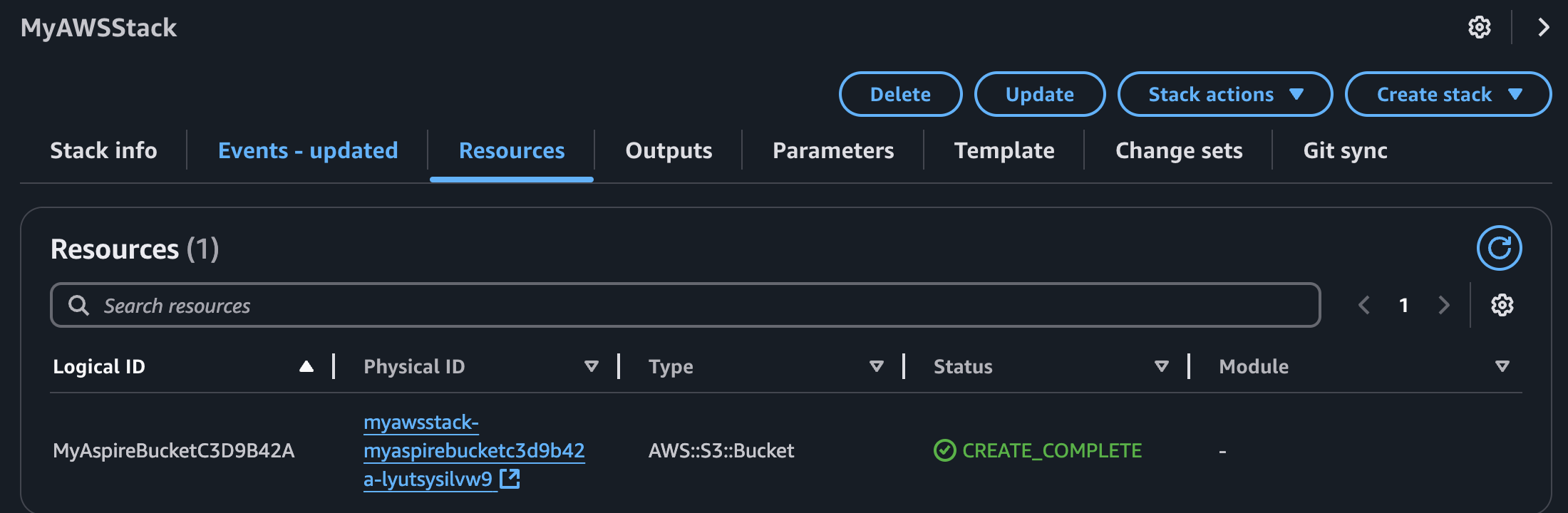The image size is (1568, 513).
Task: Click the CREATE_COMPLETE check icon
Action: click(x=944, y=450)
